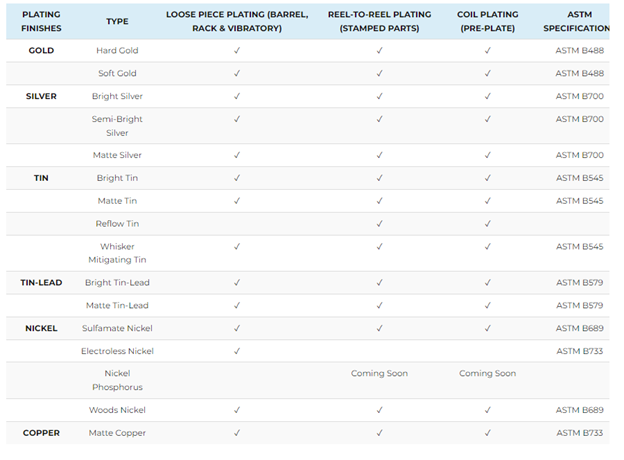Select the ASTM Specification column header

[577, 21]
